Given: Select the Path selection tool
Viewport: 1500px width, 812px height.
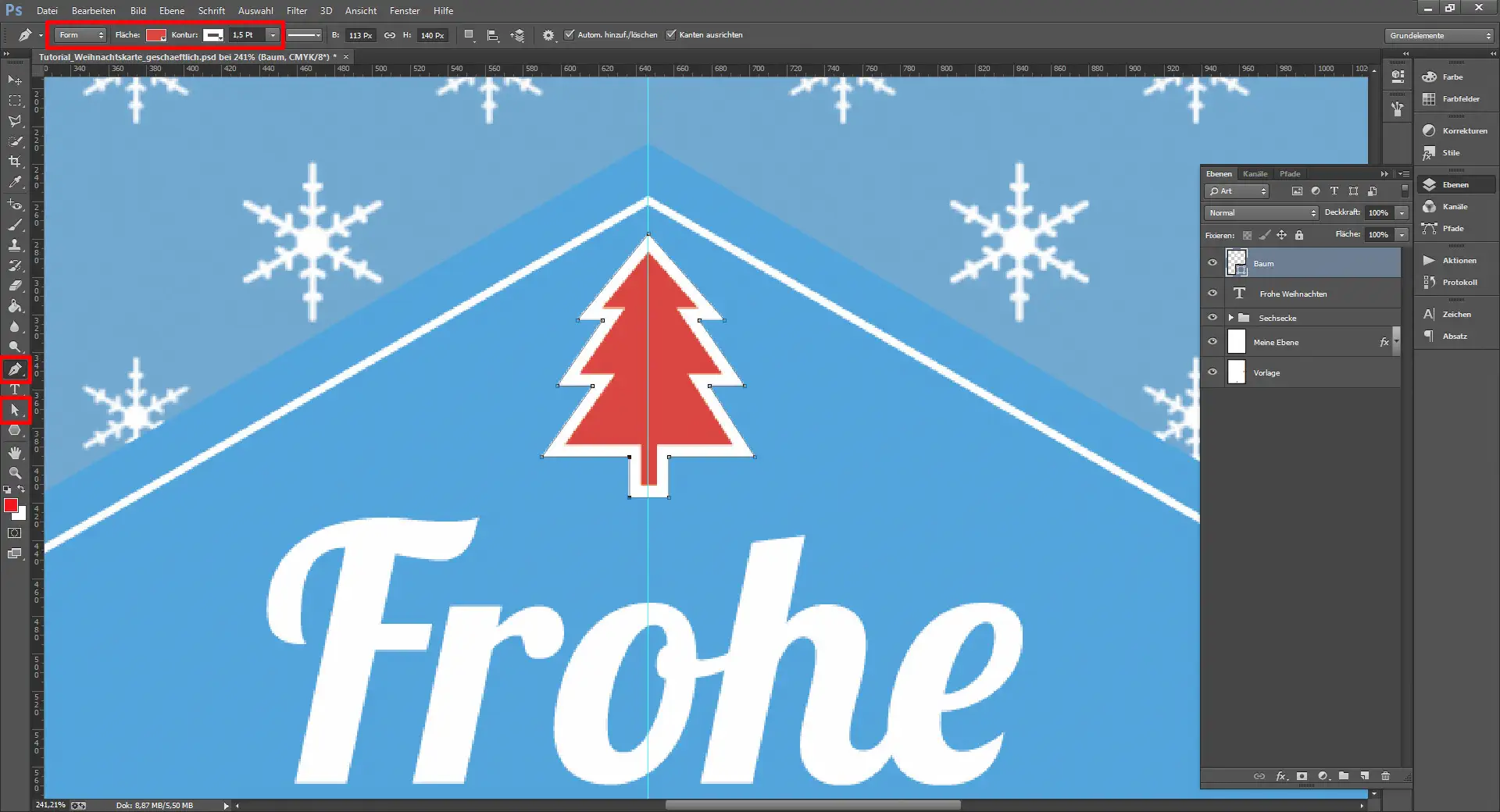Looking at the screenshot, I should pyautogui.click(x=13, y=410).
